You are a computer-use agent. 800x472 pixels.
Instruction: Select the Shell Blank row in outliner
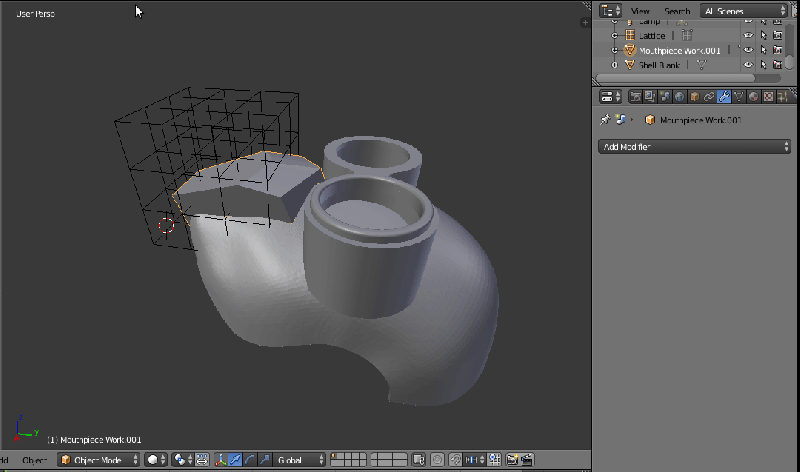(659, 65)
